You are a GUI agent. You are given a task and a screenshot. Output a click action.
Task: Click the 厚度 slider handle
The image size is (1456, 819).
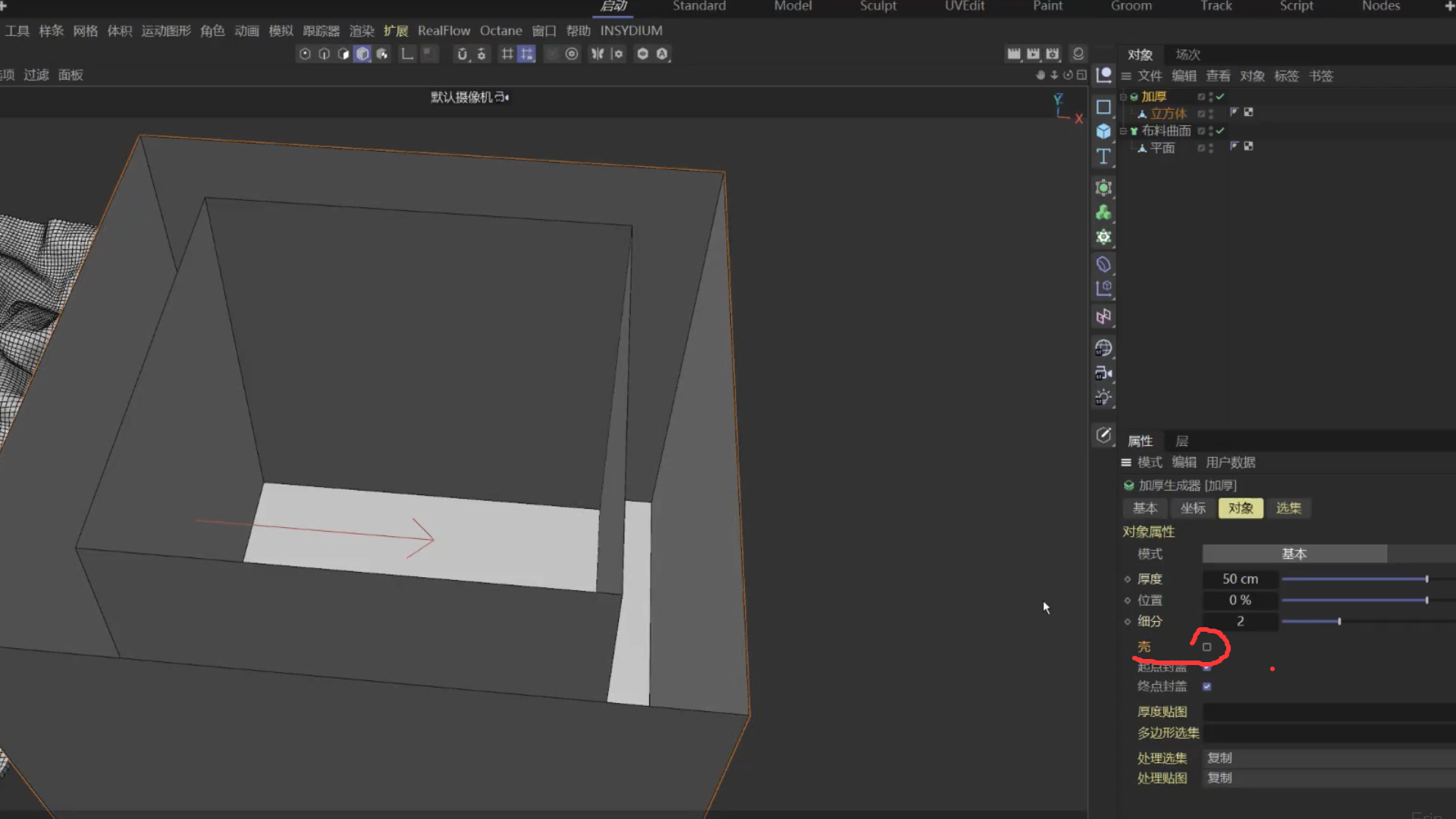tap(1426, 579)
